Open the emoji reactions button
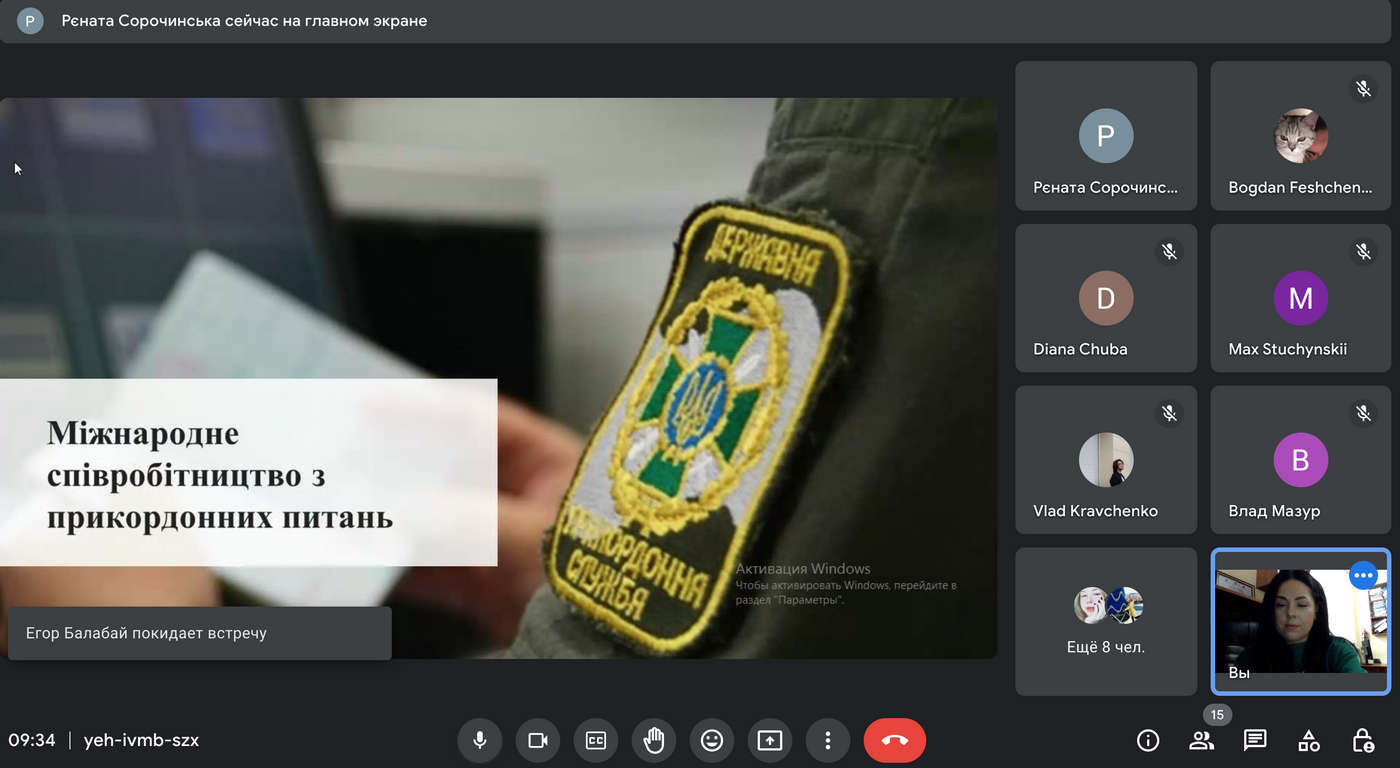 pyautogui.click(x=712, y=740)
